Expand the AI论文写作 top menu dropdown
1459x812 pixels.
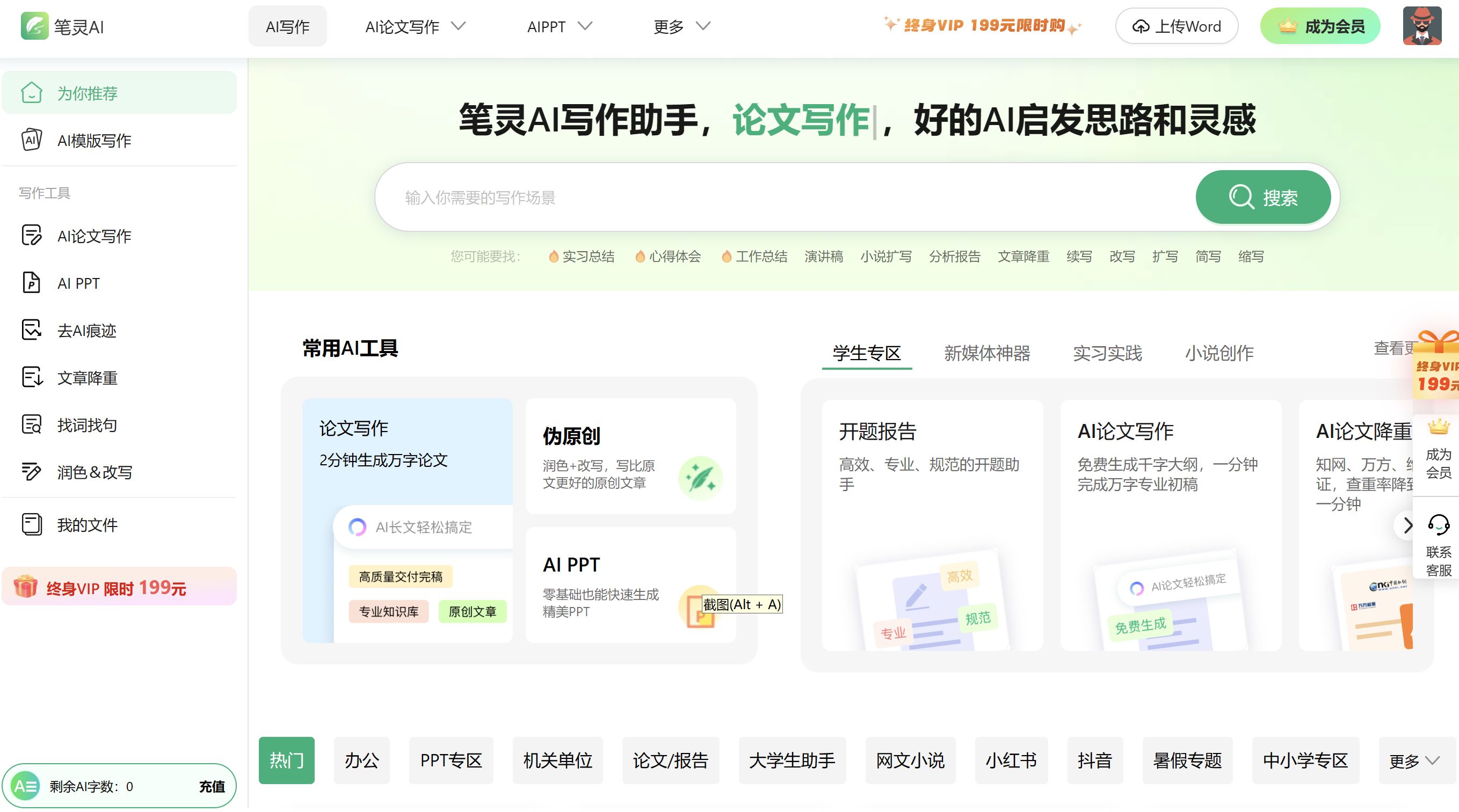point(458,26)
